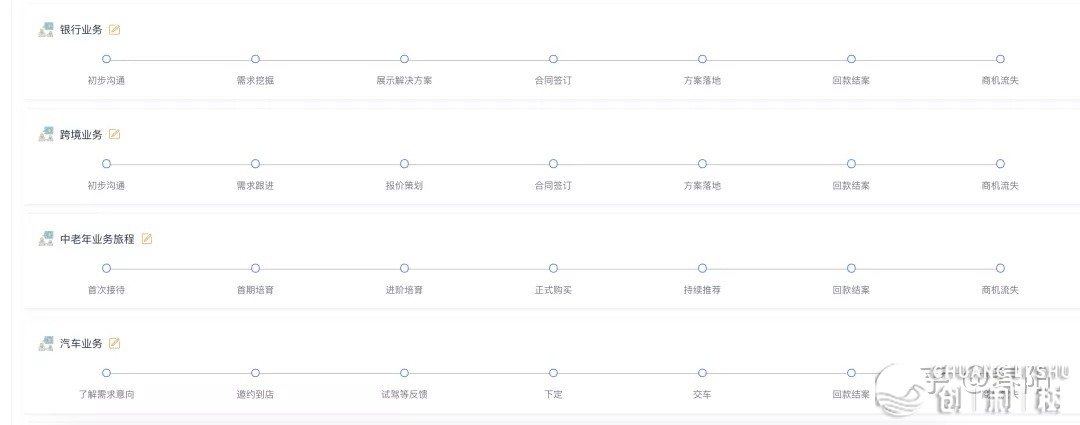Click the 需求跟进 stage circle
The width and height of the screenshot is (1080, 425).
click(255, 164)
